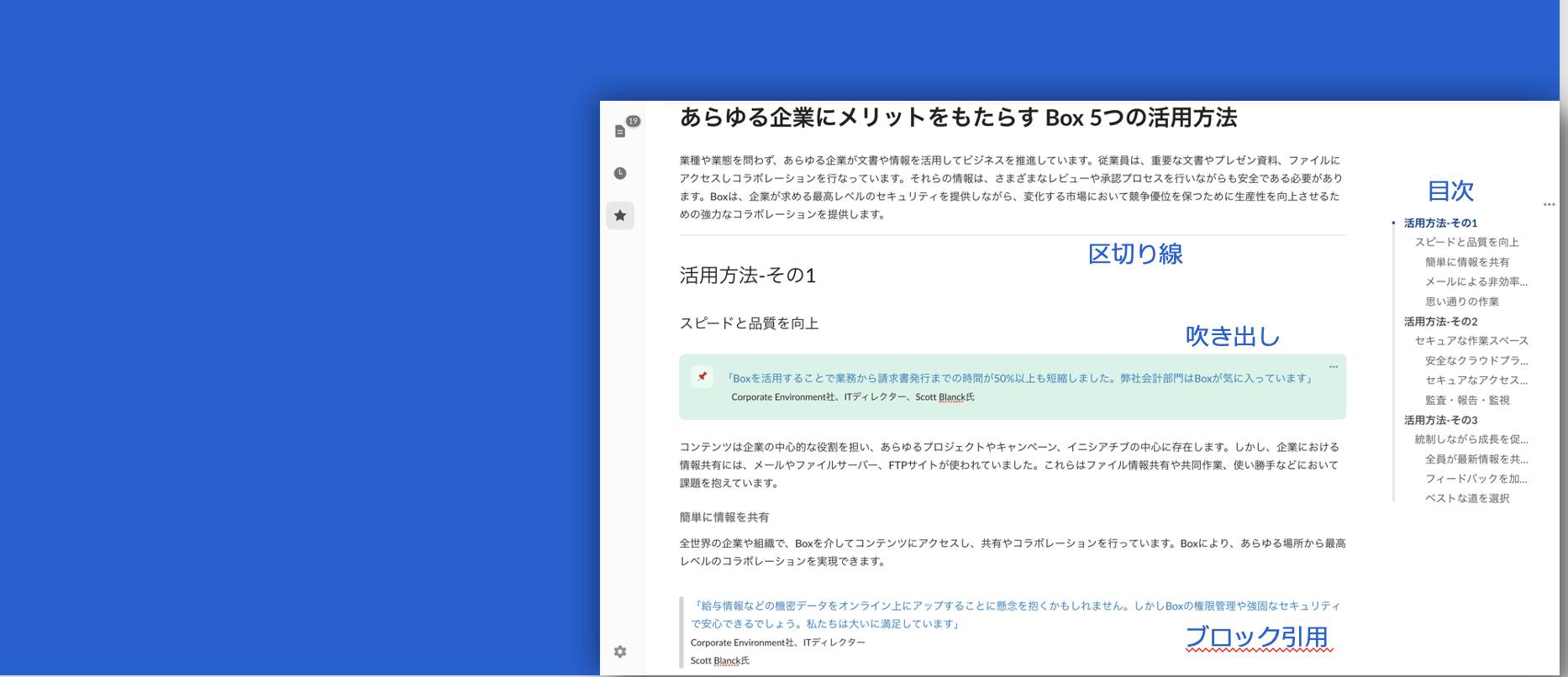Open the recent notes clock icon
This screenshot has height=677, width=1568.
620,173
